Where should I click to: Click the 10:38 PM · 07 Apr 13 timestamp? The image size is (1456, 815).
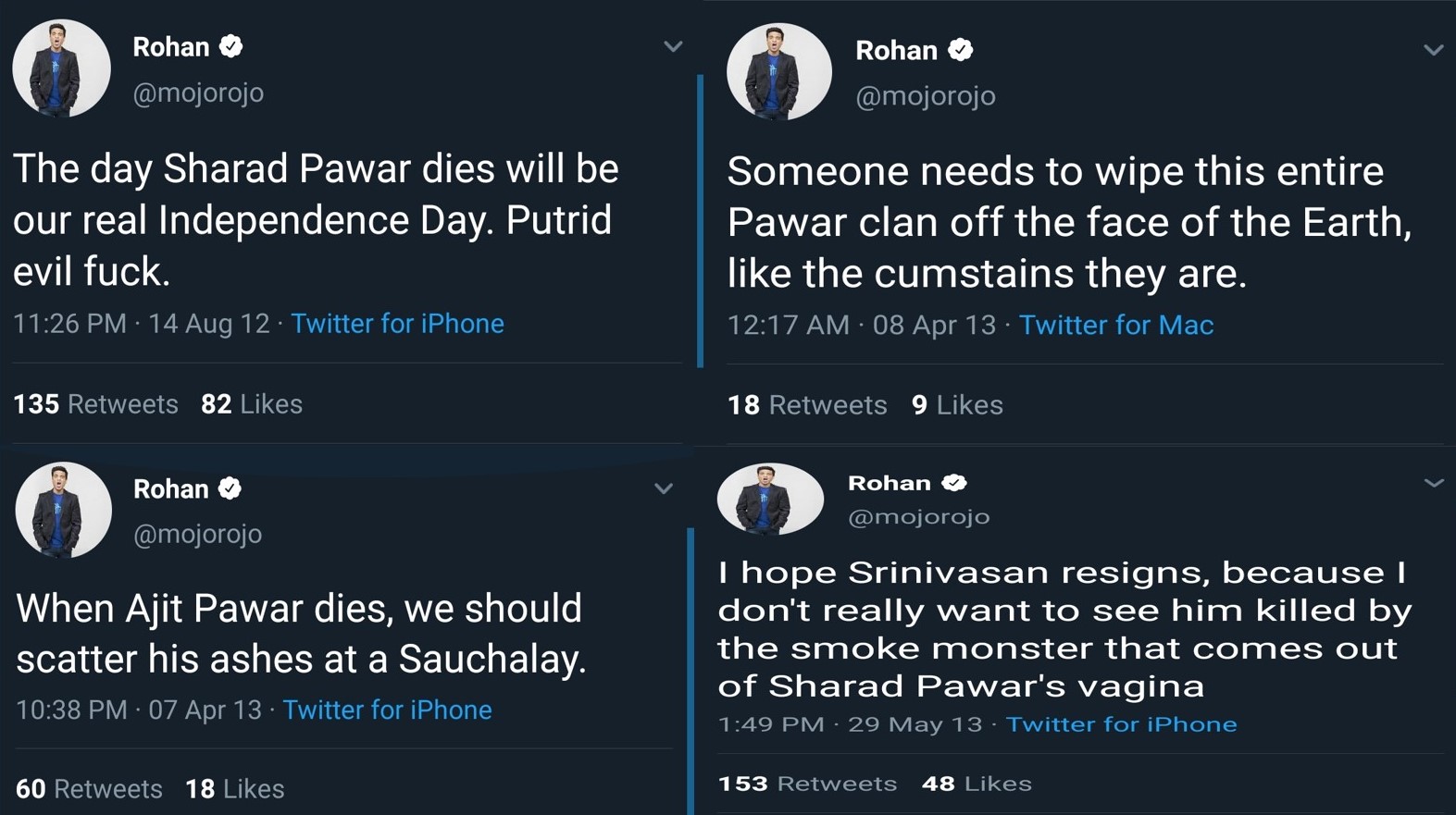click(139, 710)
